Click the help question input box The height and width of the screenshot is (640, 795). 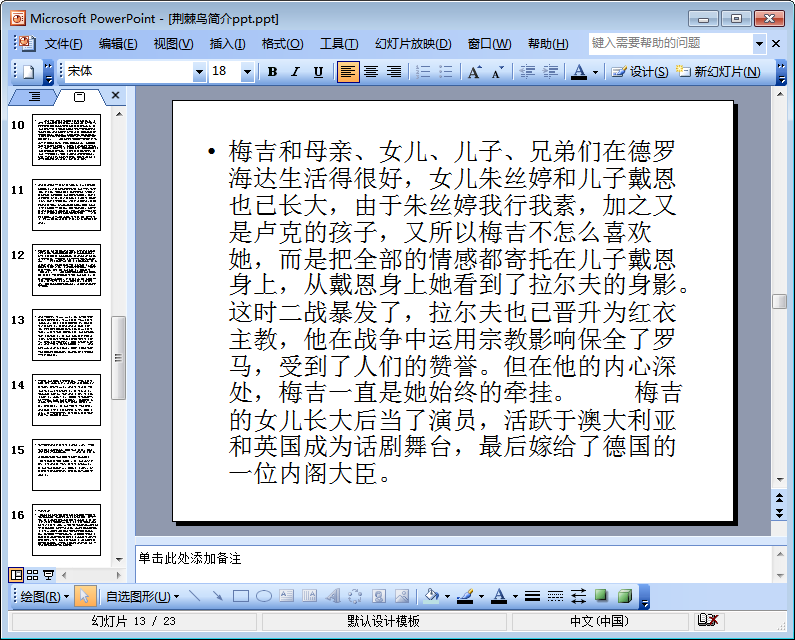click(670, 44)
